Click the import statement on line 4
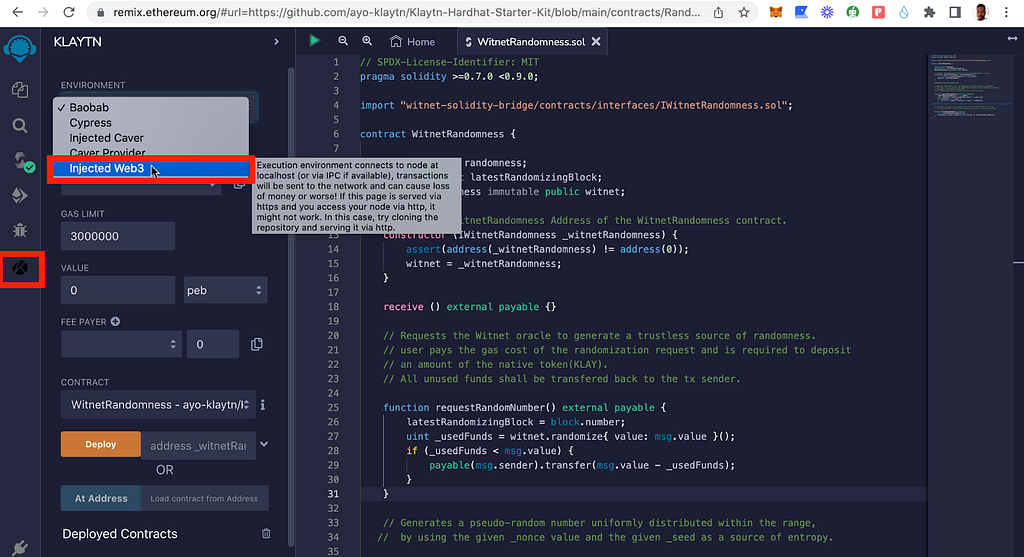 (x=576, y=105)
